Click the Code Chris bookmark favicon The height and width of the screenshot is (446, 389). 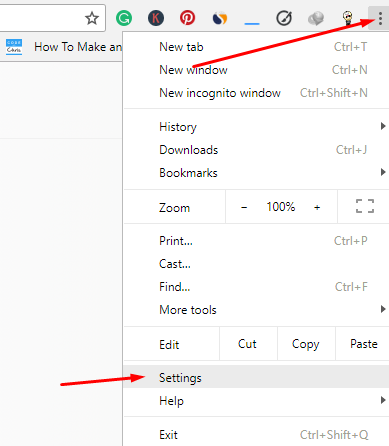[x=14, y=47]
